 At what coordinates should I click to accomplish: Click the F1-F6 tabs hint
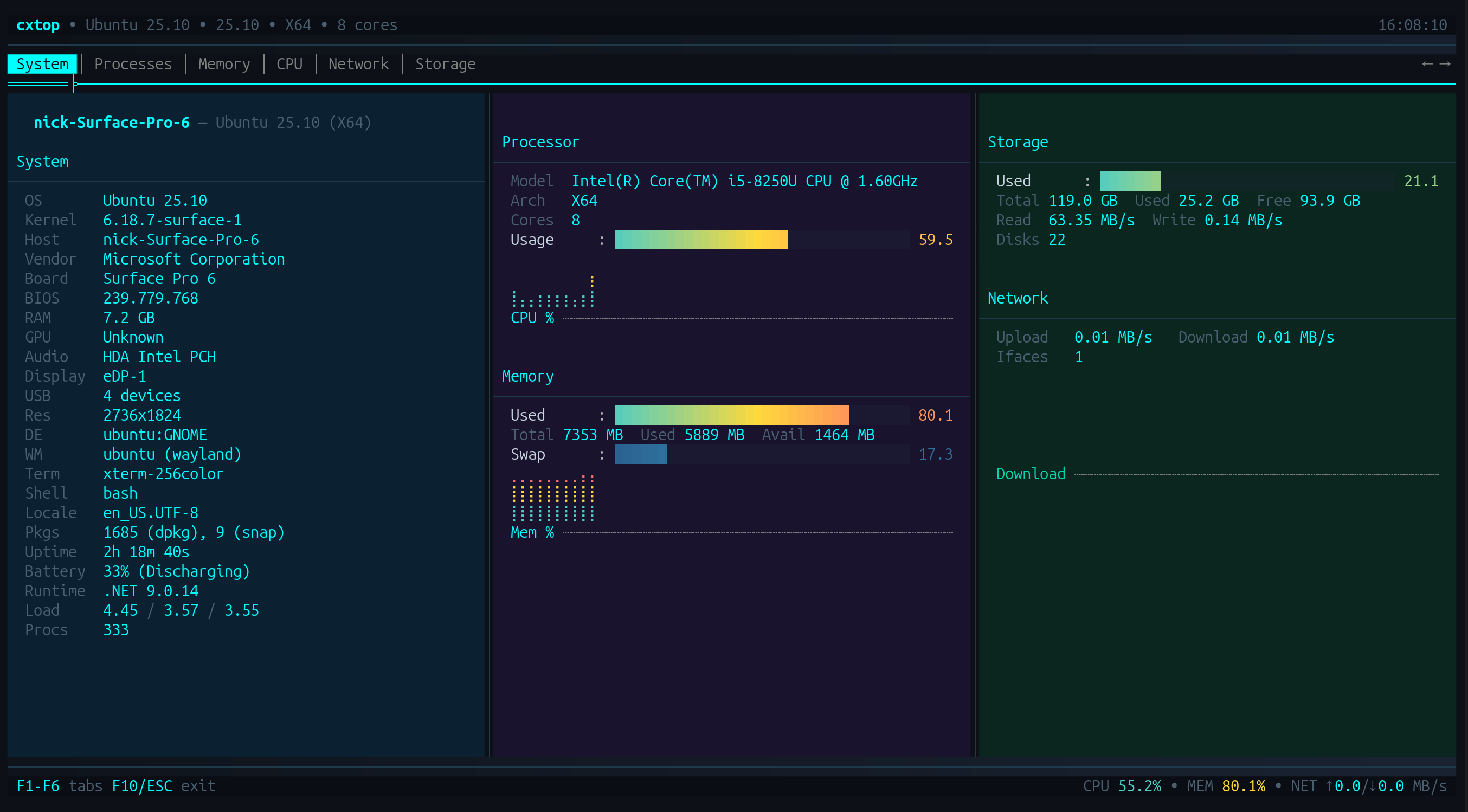click(59, 786)
